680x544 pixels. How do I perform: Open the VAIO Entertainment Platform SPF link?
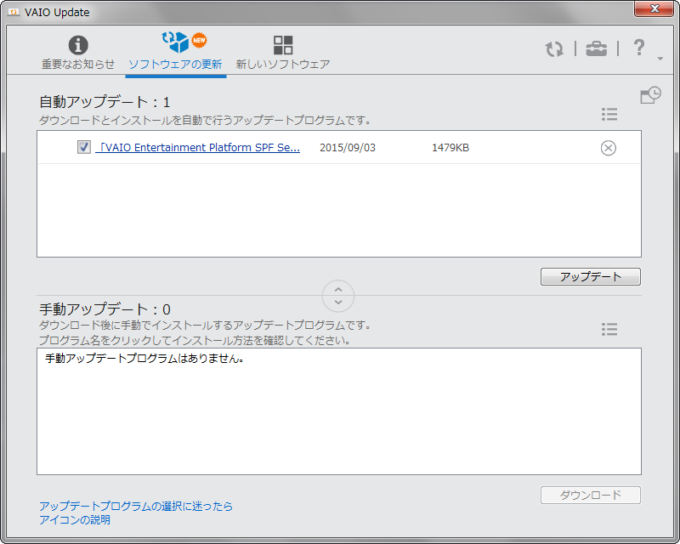pos(198,148)
